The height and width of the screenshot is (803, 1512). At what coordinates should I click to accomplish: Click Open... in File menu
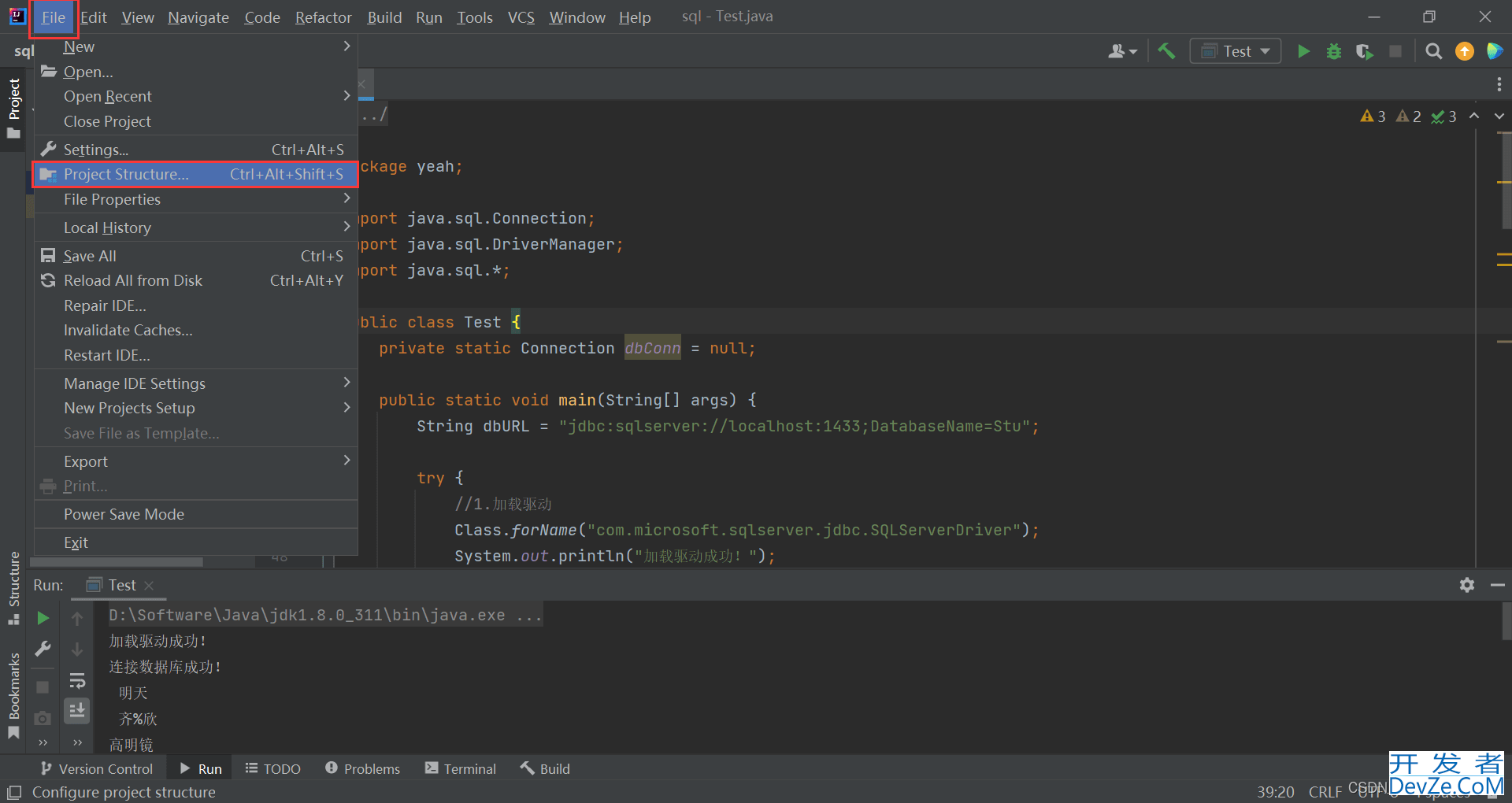(195, 72)
